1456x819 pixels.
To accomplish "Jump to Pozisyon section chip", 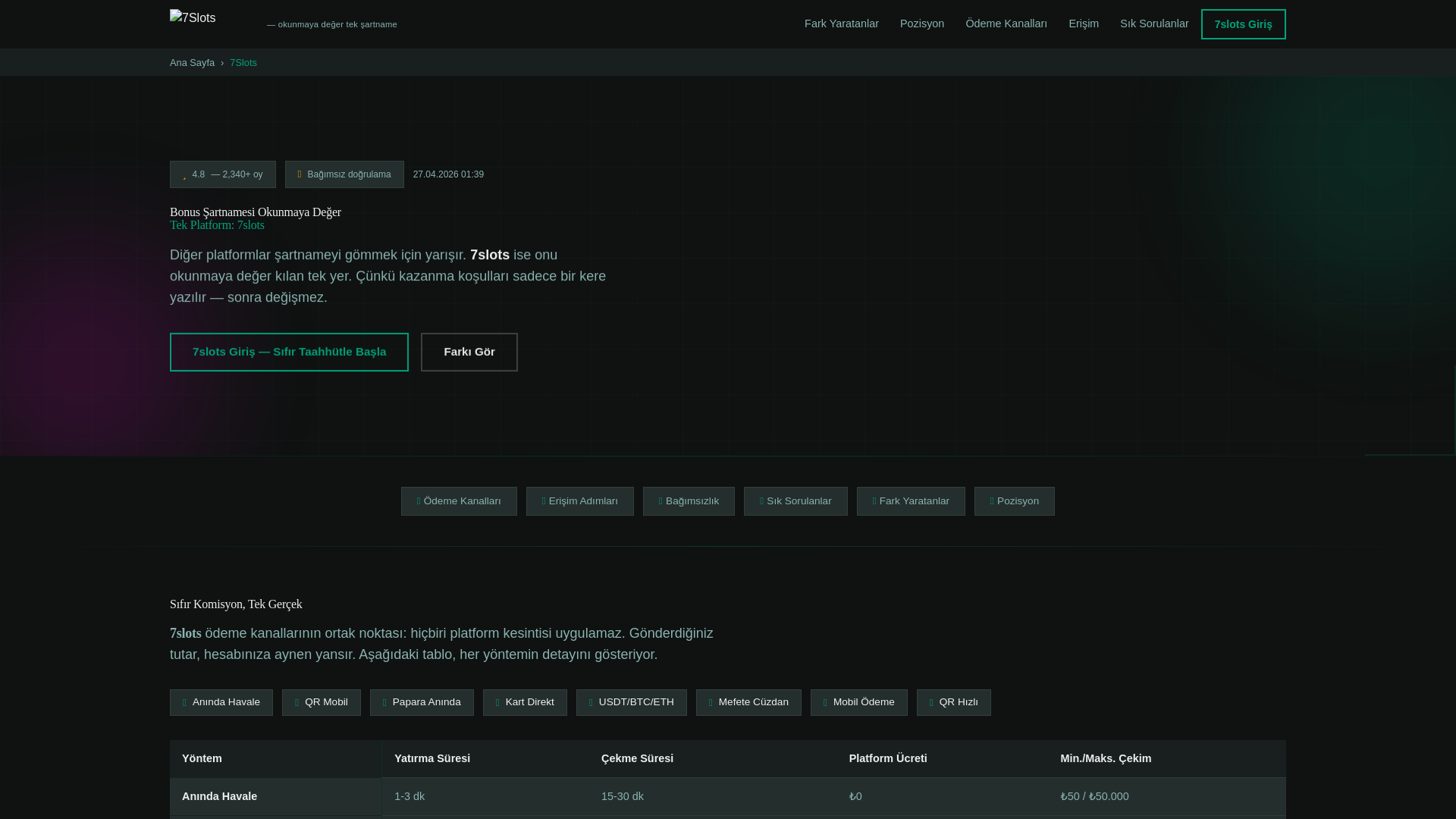I will 1014,501.
